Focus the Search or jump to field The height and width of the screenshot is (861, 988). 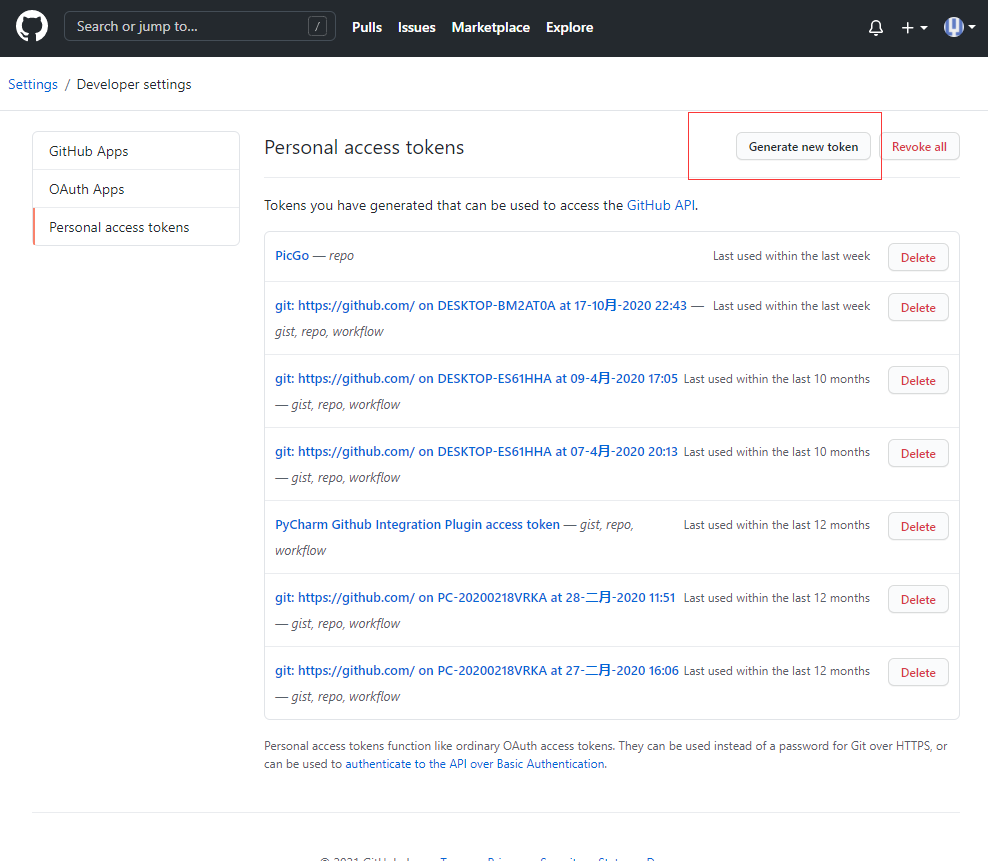[200, 26]
